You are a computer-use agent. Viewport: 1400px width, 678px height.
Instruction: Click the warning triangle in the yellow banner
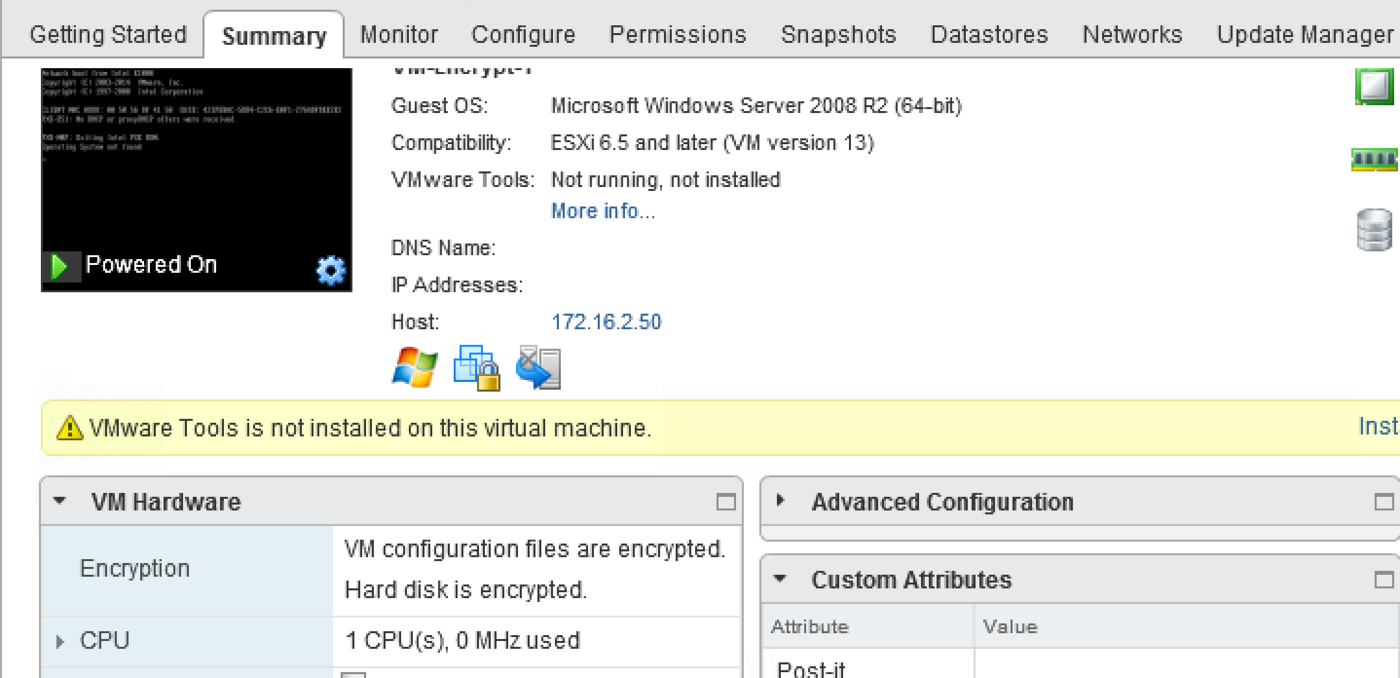[x=68, y=426]
